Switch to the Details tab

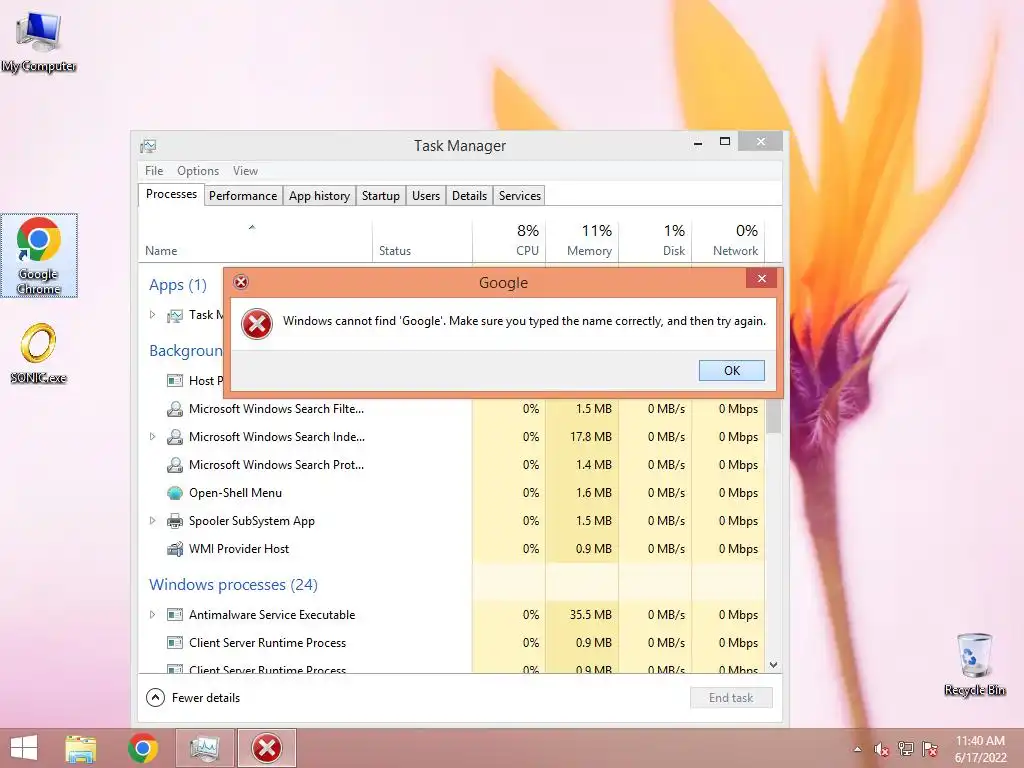470,196
